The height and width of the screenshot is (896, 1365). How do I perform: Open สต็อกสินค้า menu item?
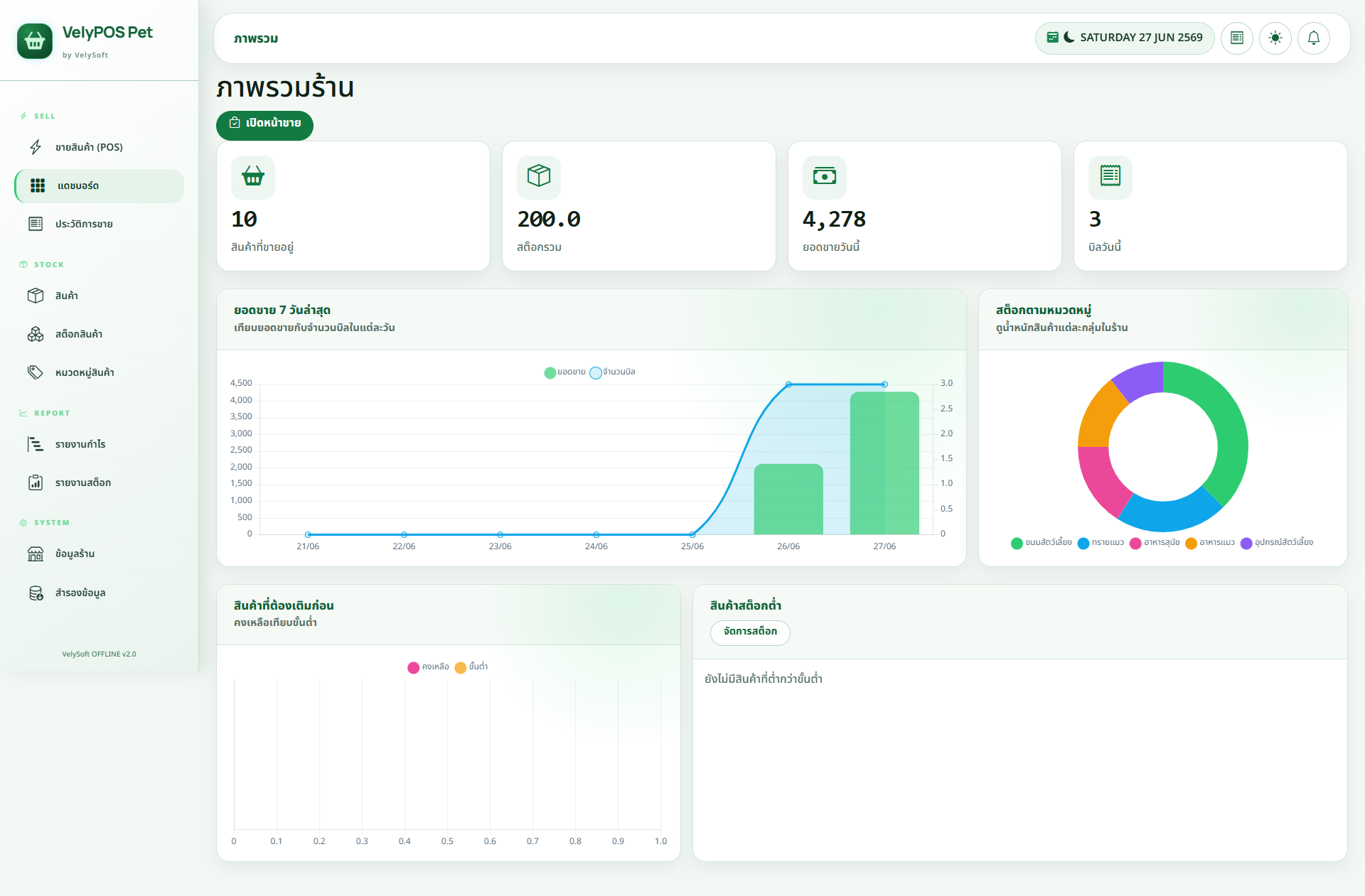pyautogui.click(x=99, y=334)
